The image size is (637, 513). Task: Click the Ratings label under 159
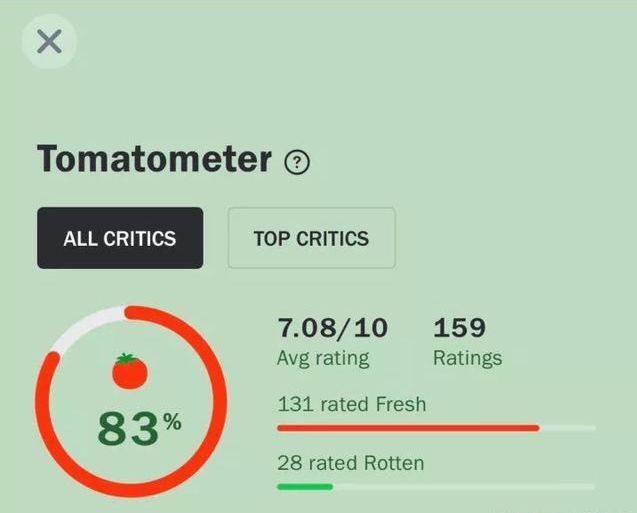point(468,358)
